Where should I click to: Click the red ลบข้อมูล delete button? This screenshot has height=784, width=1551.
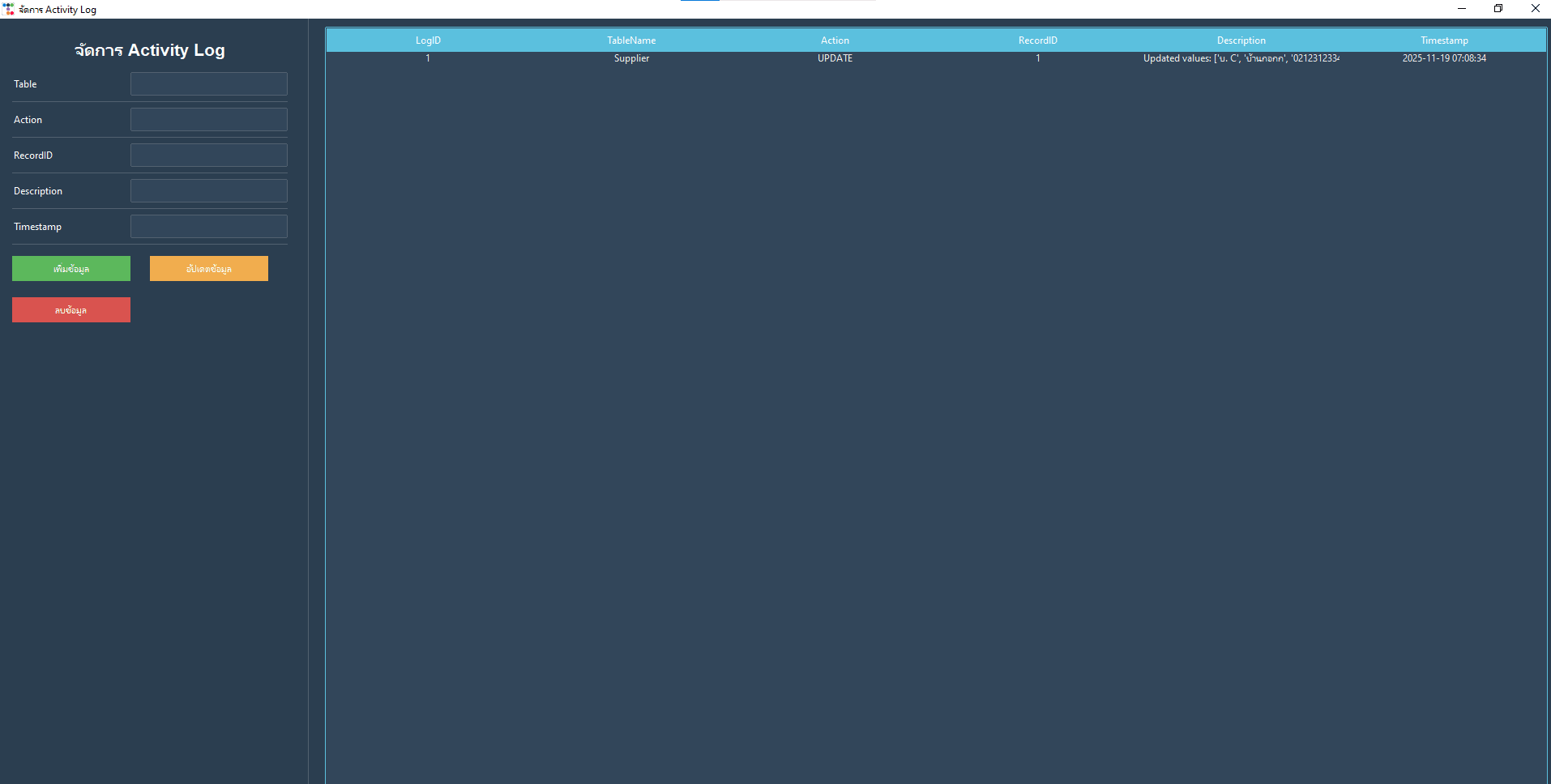71,310
